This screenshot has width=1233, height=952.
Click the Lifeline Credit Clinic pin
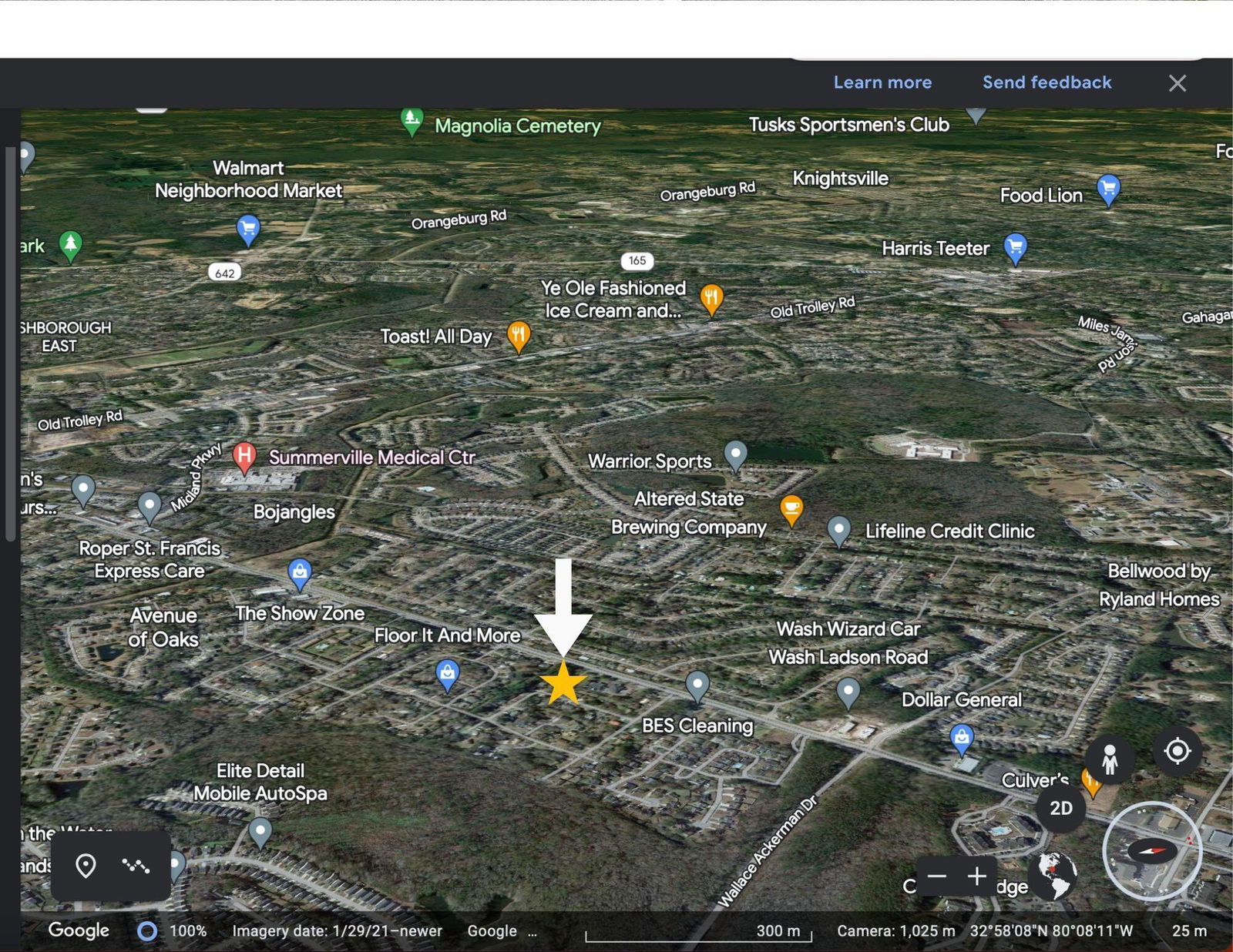point(838,531)
